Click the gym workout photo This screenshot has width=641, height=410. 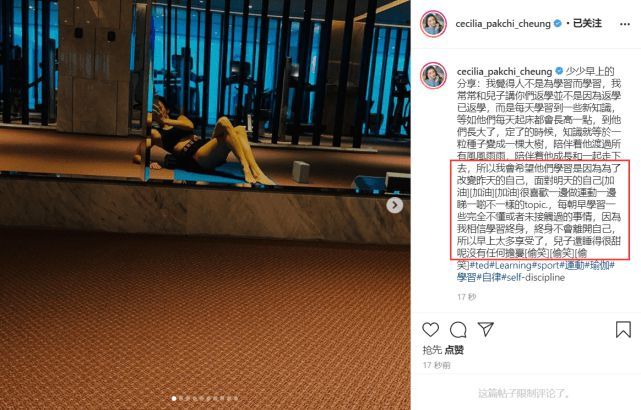205,205
